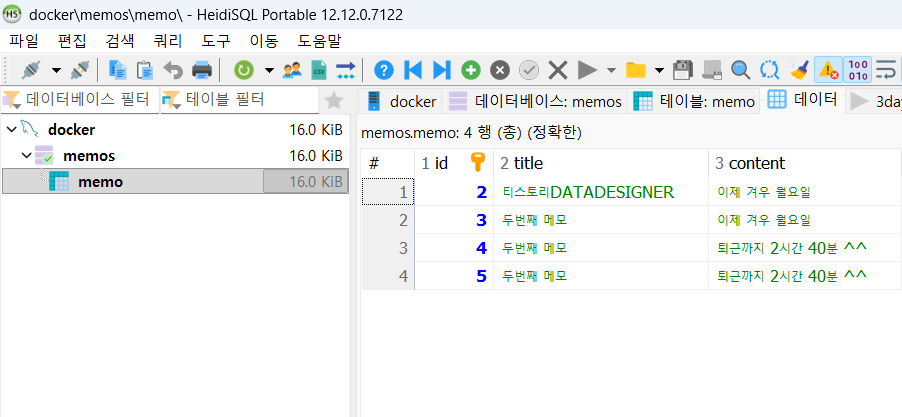Open the session manager connect icon
Viewport: 902px width, 417px height.
tap(31, 70)
